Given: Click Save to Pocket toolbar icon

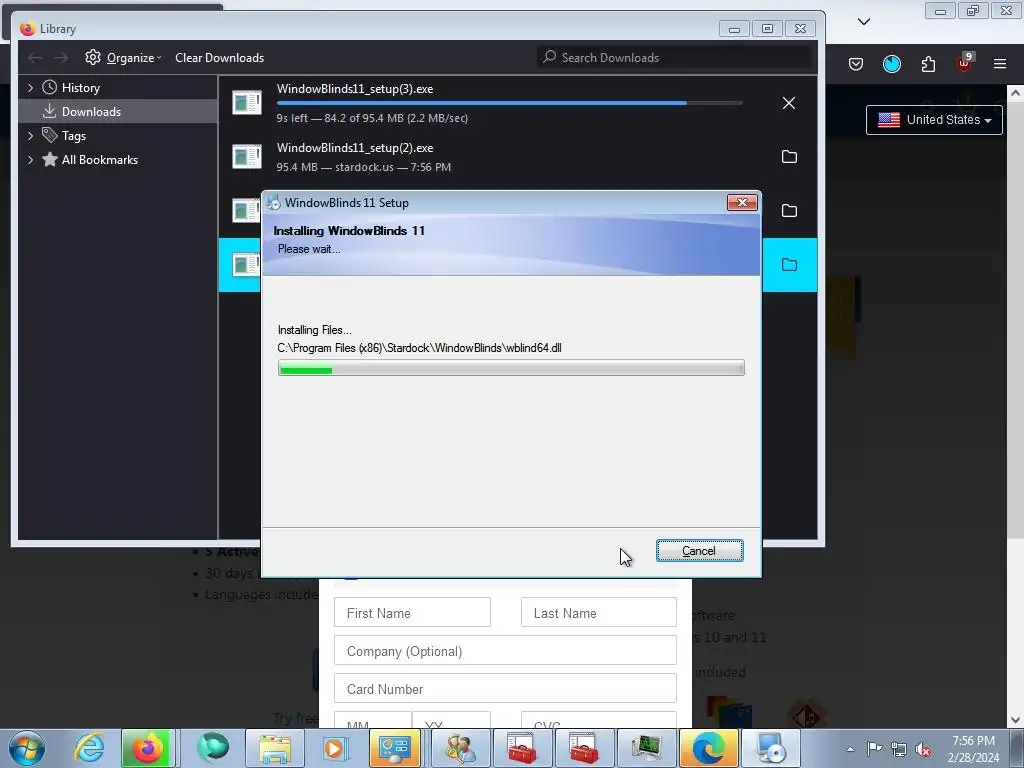Looking at the screenshot, I should (x=856, y=64).
